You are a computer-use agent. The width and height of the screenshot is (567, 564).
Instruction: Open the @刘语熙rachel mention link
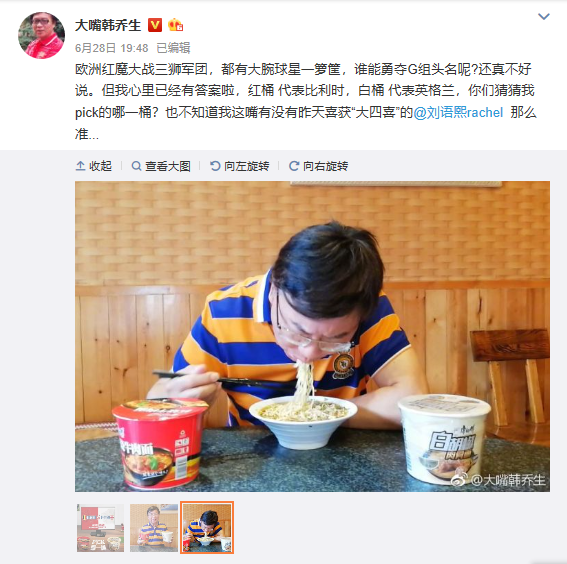[x=458, y=112]
